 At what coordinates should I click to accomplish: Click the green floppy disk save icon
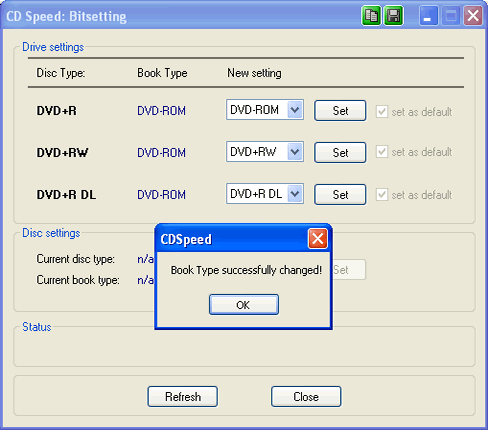click(393, 16)
